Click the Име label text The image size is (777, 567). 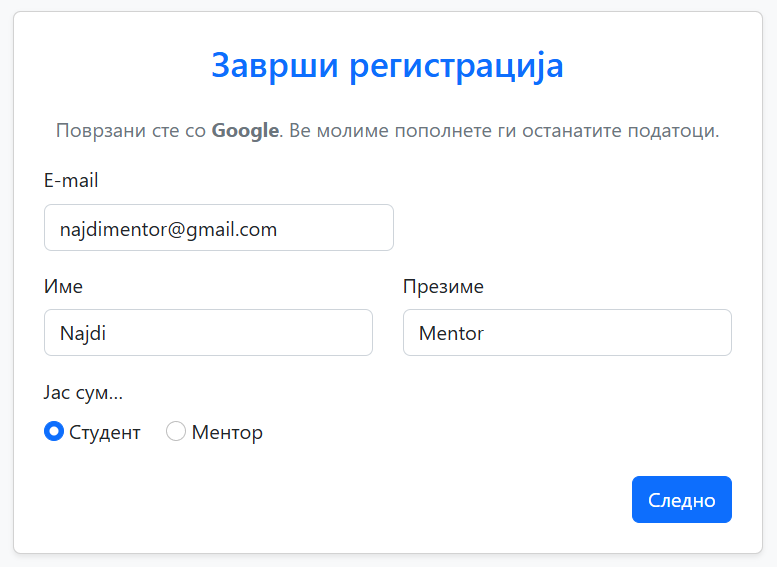pos(63,287)
